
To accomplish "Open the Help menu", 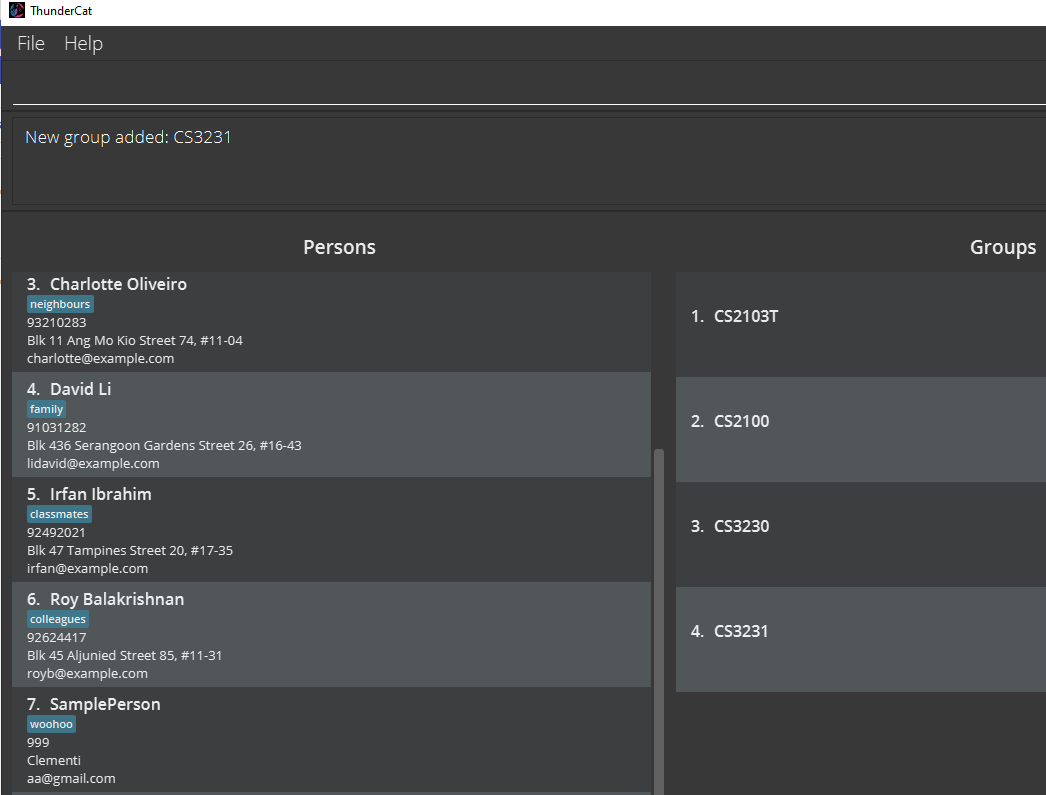I will tap(83, 43).
